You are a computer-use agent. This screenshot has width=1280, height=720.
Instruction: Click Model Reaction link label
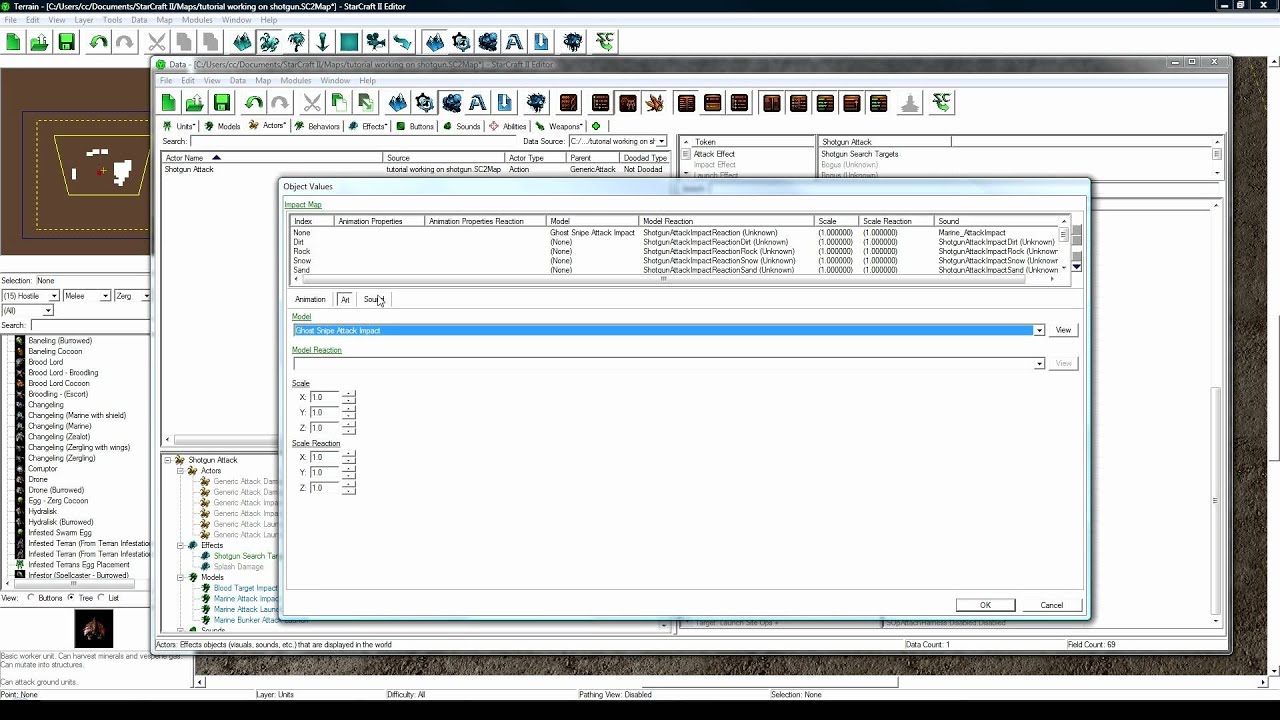pos(317,350)
